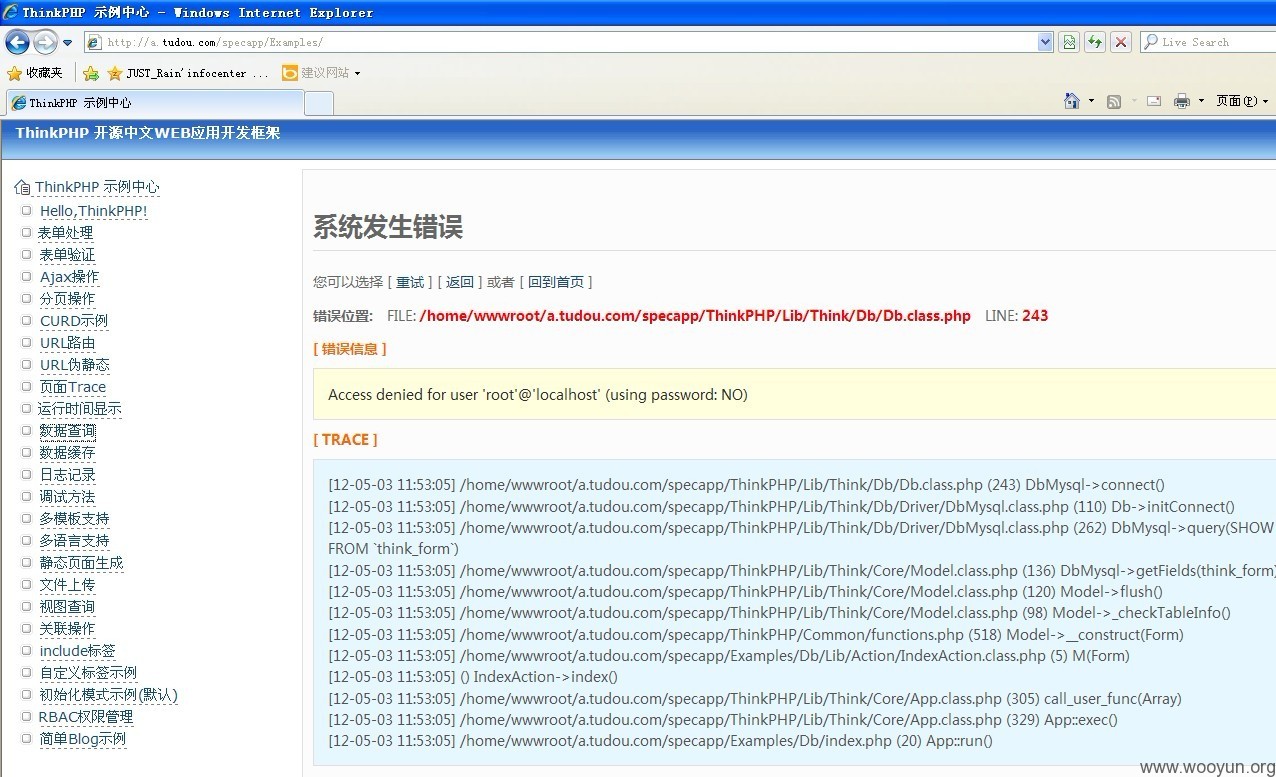The height and width of the screenshot is (777, 1276).
Task: Open the 数据查询 example
Action: [67, 431]
